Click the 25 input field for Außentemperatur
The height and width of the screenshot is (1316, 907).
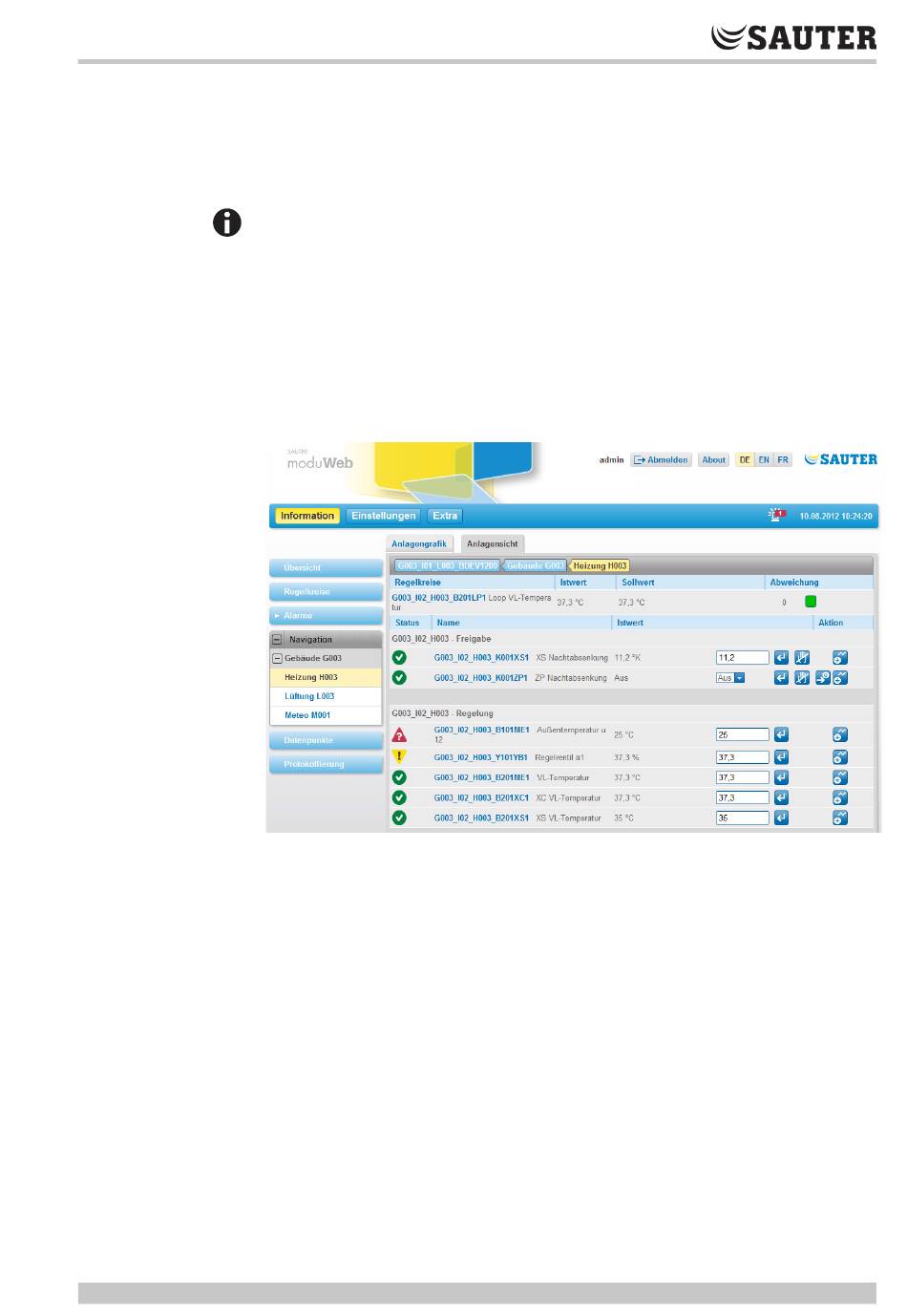pos(742,734)
